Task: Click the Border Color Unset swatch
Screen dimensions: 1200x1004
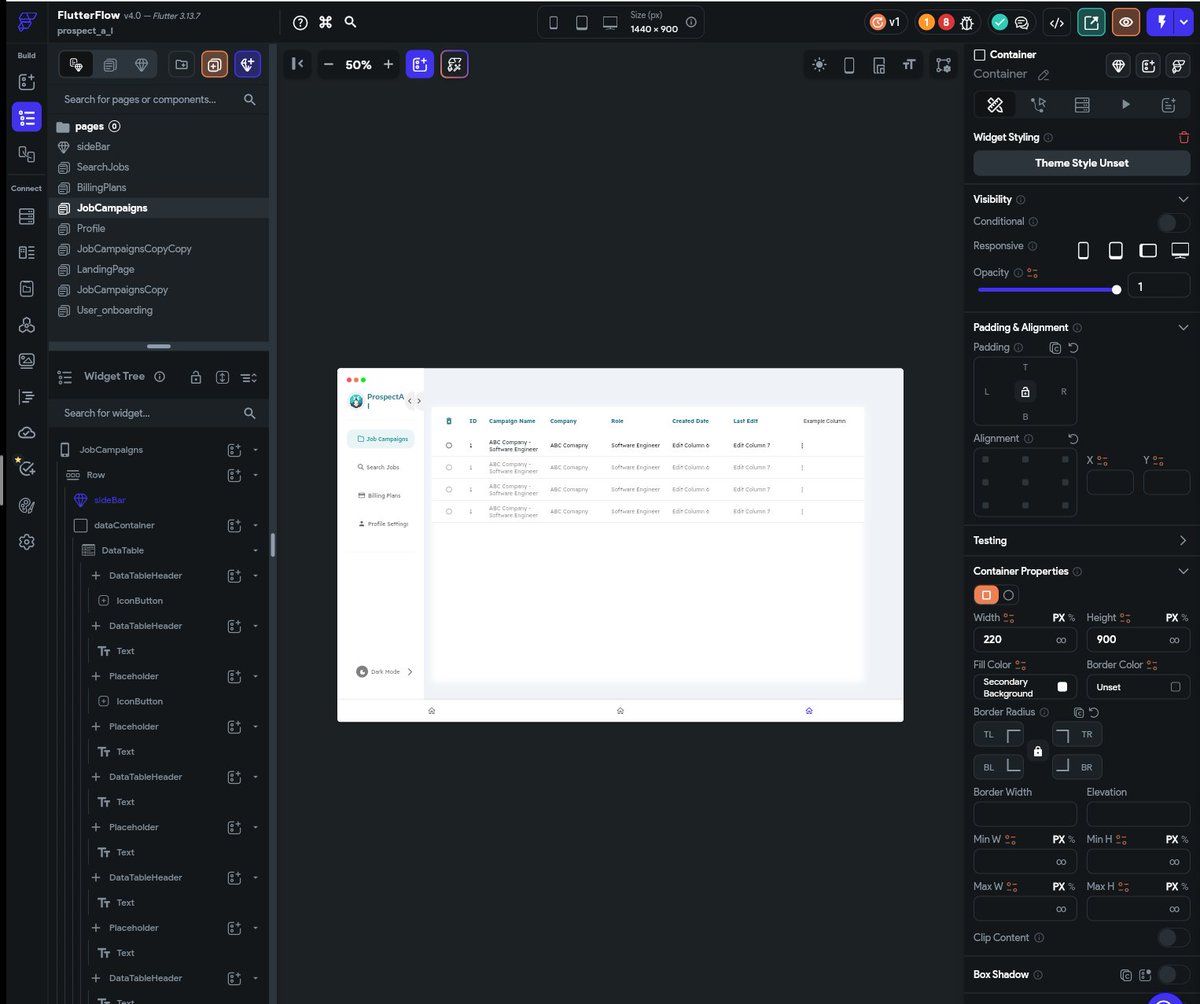Action: (1175, 687)
